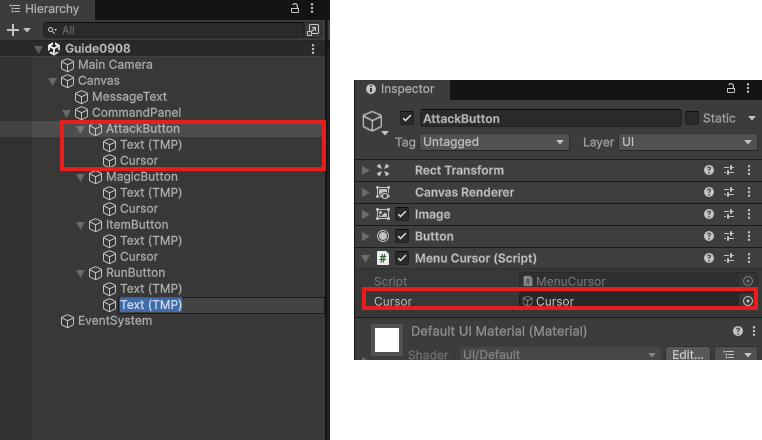Screen dimensions: 762x440
Task: Open Rect Transform help icon
Action: (709, 170)
